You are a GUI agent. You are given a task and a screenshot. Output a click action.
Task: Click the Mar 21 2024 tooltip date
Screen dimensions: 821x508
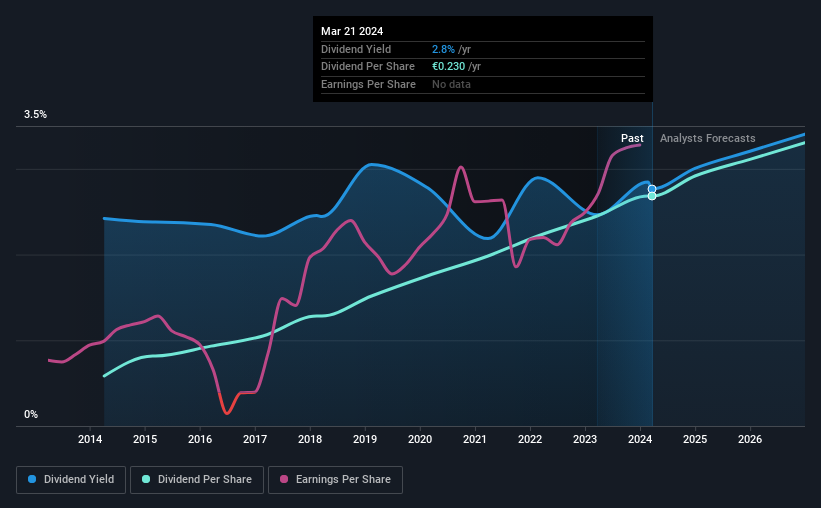tap(352, 31)
